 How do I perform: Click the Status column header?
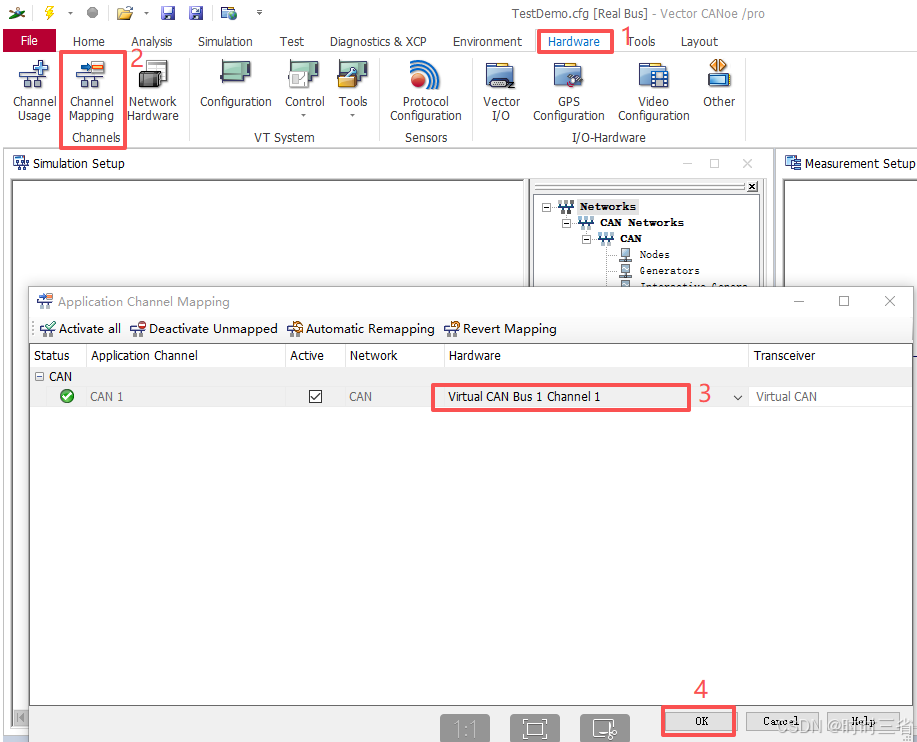[57, 356]
